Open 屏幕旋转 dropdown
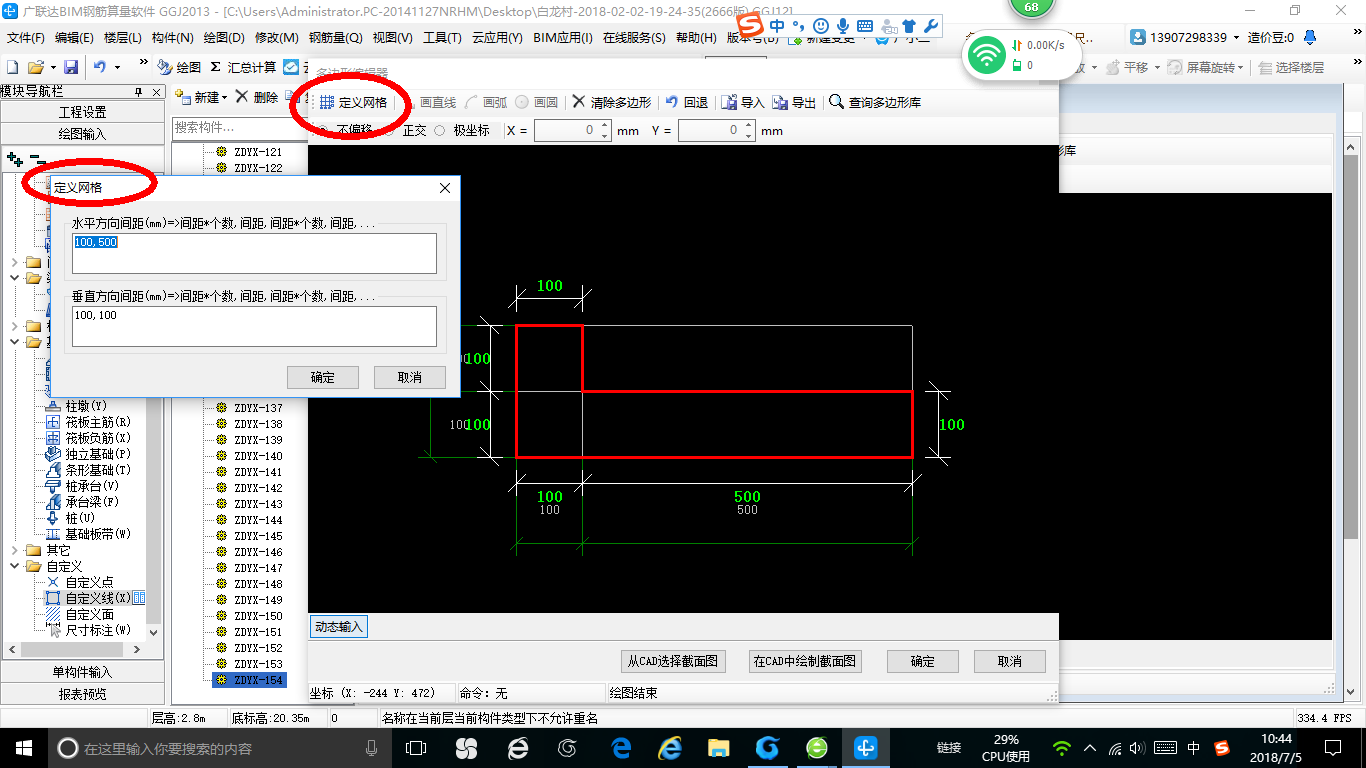The image size is (1366, 768). [1241, 68]
